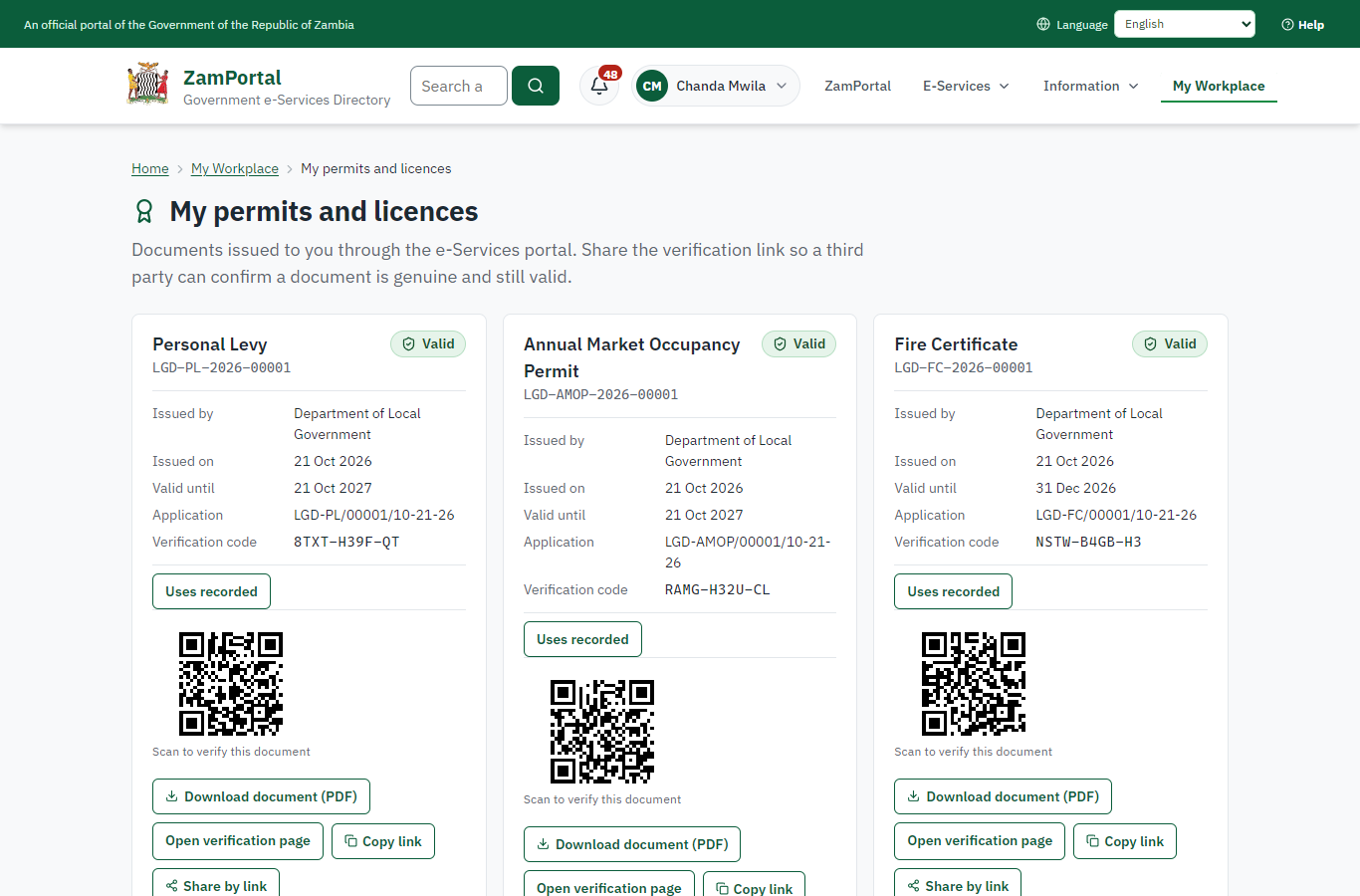Select verification code NSTW-B4GB-H3
The width and height of the screenshot is (1360, 896).
tap(1088, 543)
